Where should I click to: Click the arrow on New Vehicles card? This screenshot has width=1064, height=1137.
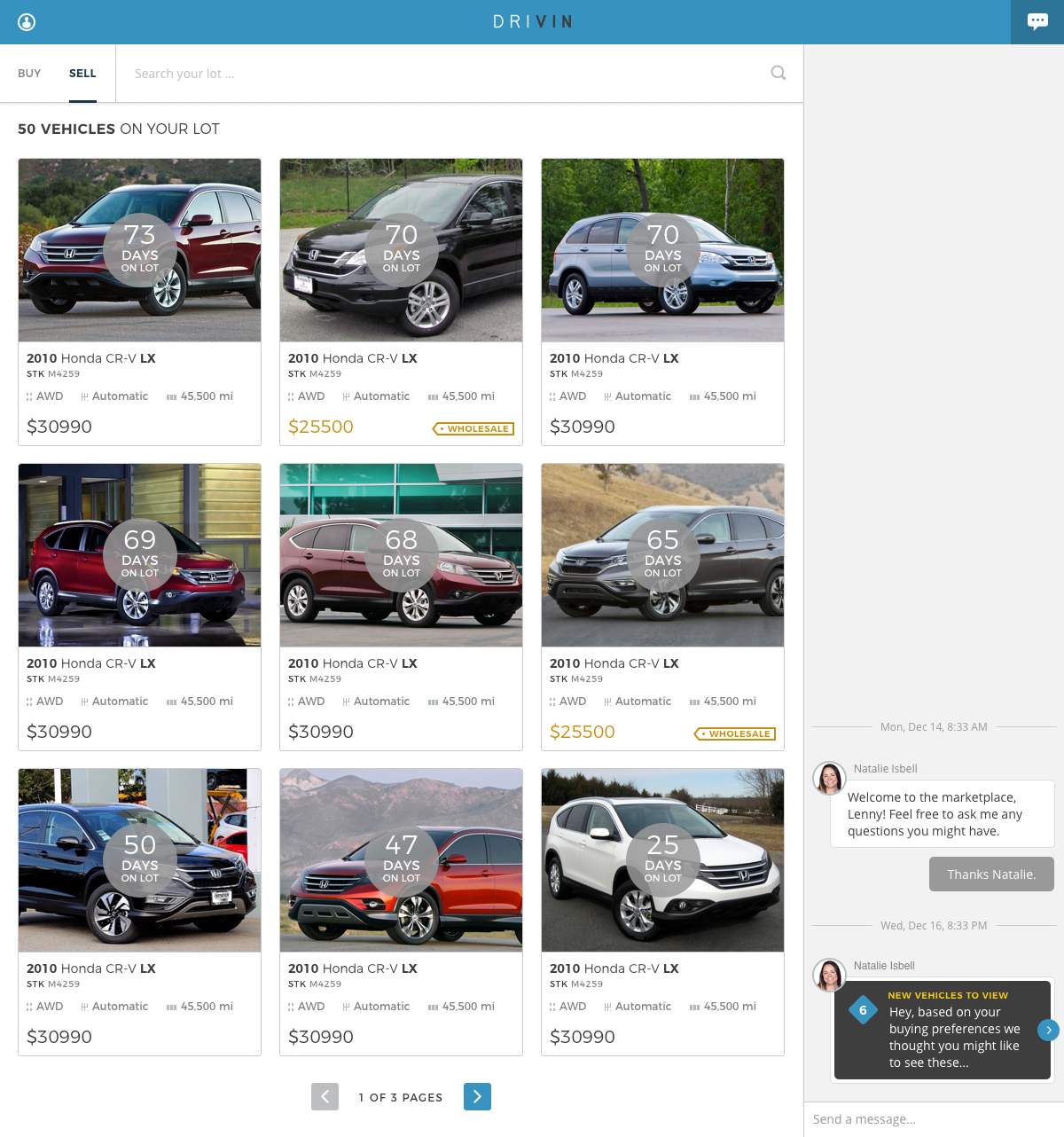(1048, 1030)
